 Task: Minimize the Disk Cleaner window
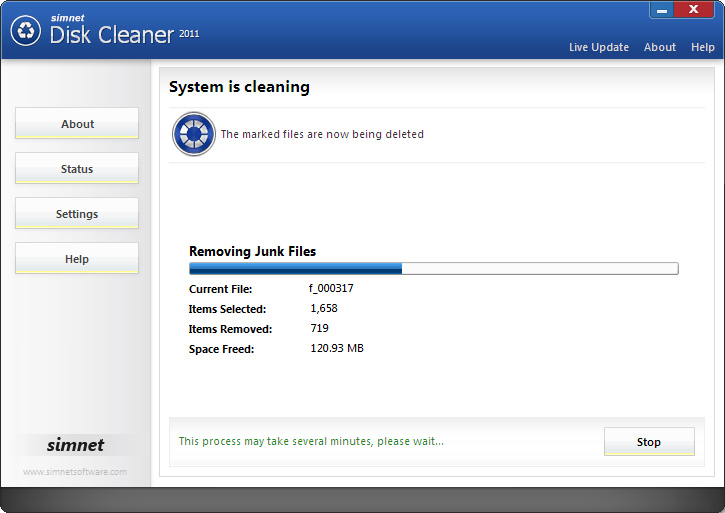(663, 10)
